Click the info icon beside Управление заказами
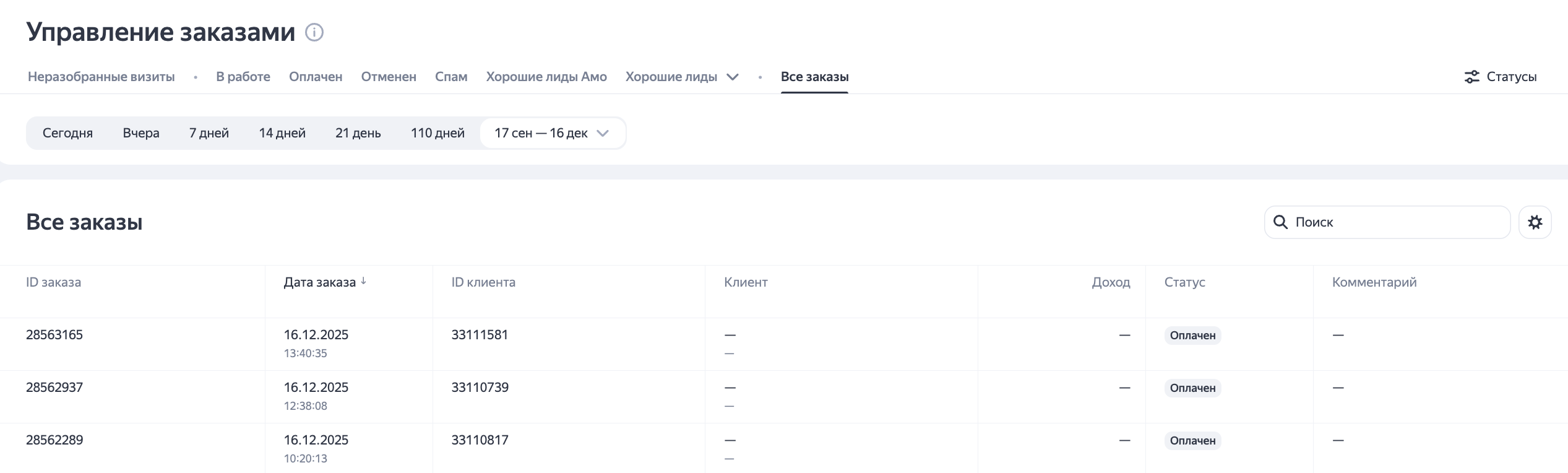Image resolution: width=1568 pixels, height=473 pixels. coord(314,32)
